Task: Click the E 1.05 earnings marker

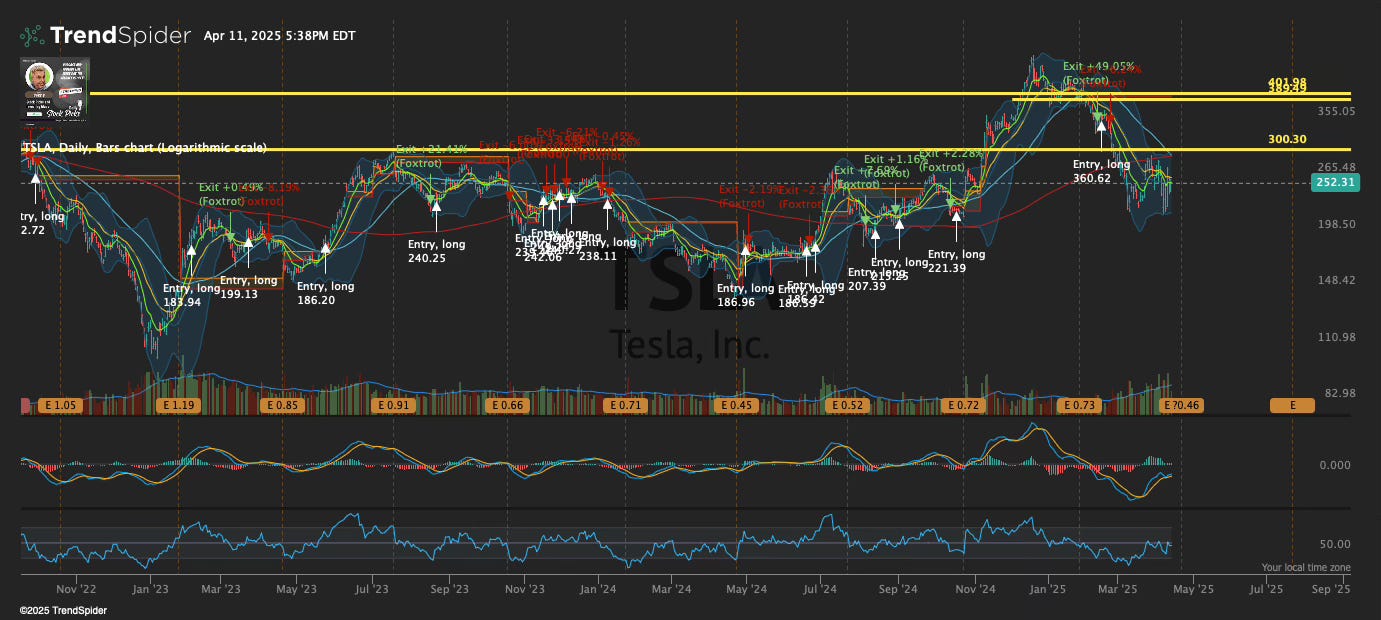Action: [60, 406]
